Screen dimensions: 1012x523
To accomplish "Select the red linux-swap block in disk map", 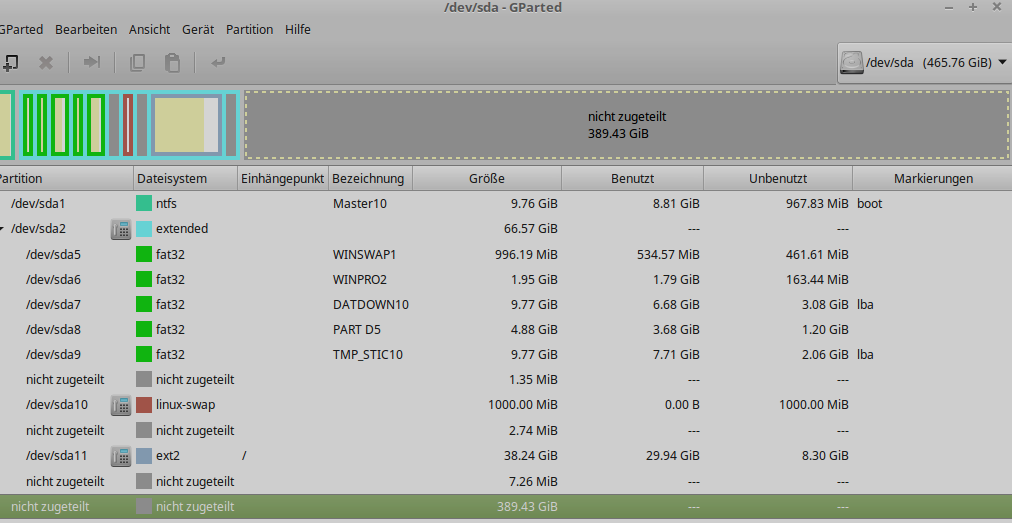I will point(128,125).
